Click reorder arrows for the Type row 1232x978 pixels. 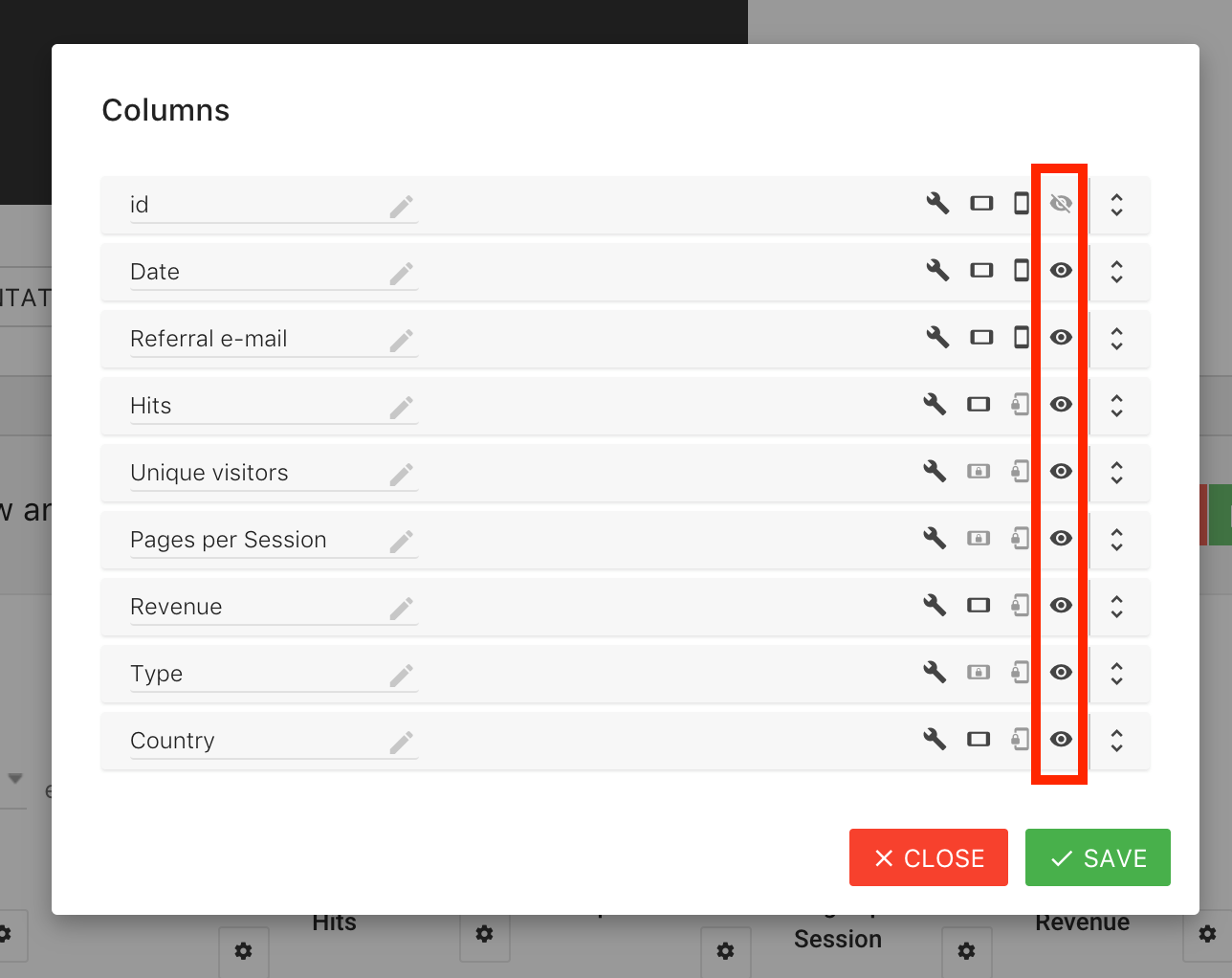click(x=1118, y=673)
